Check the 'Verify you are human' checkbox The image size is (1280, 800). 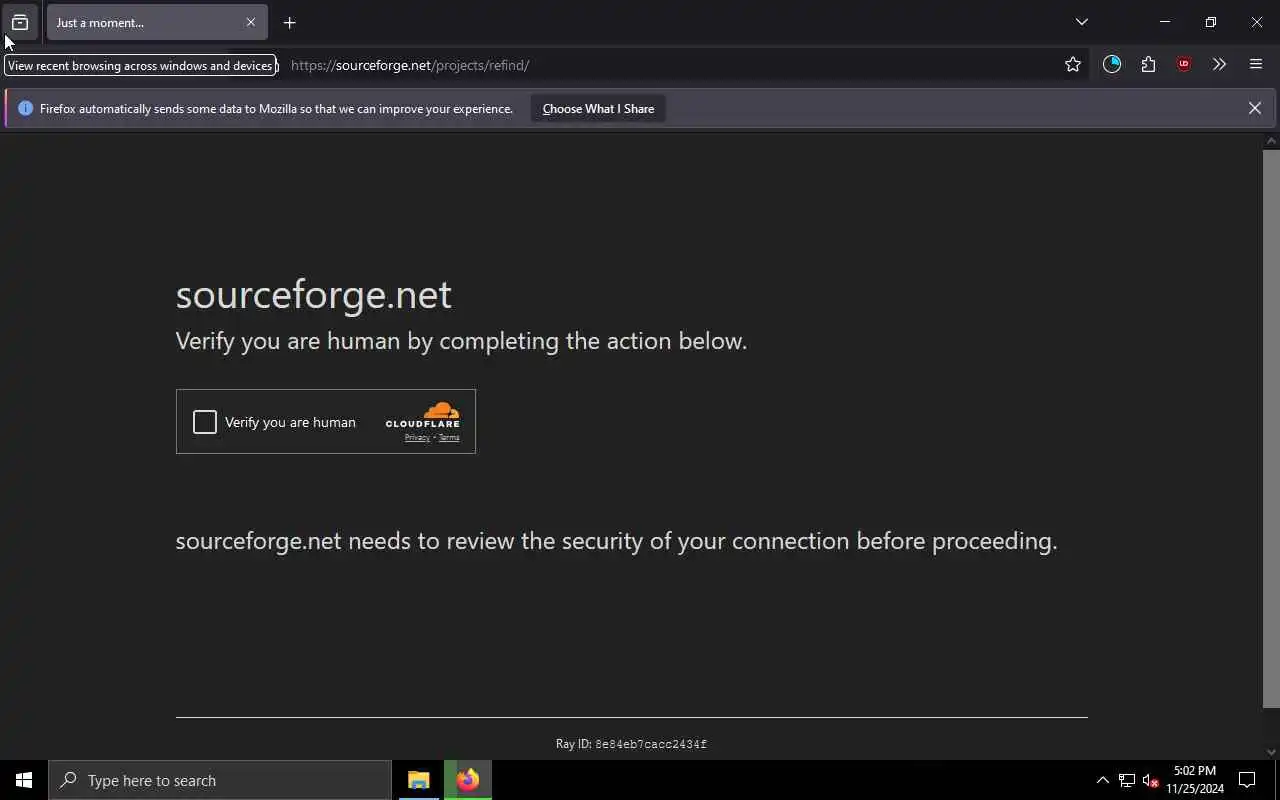(x=205, y=422)
